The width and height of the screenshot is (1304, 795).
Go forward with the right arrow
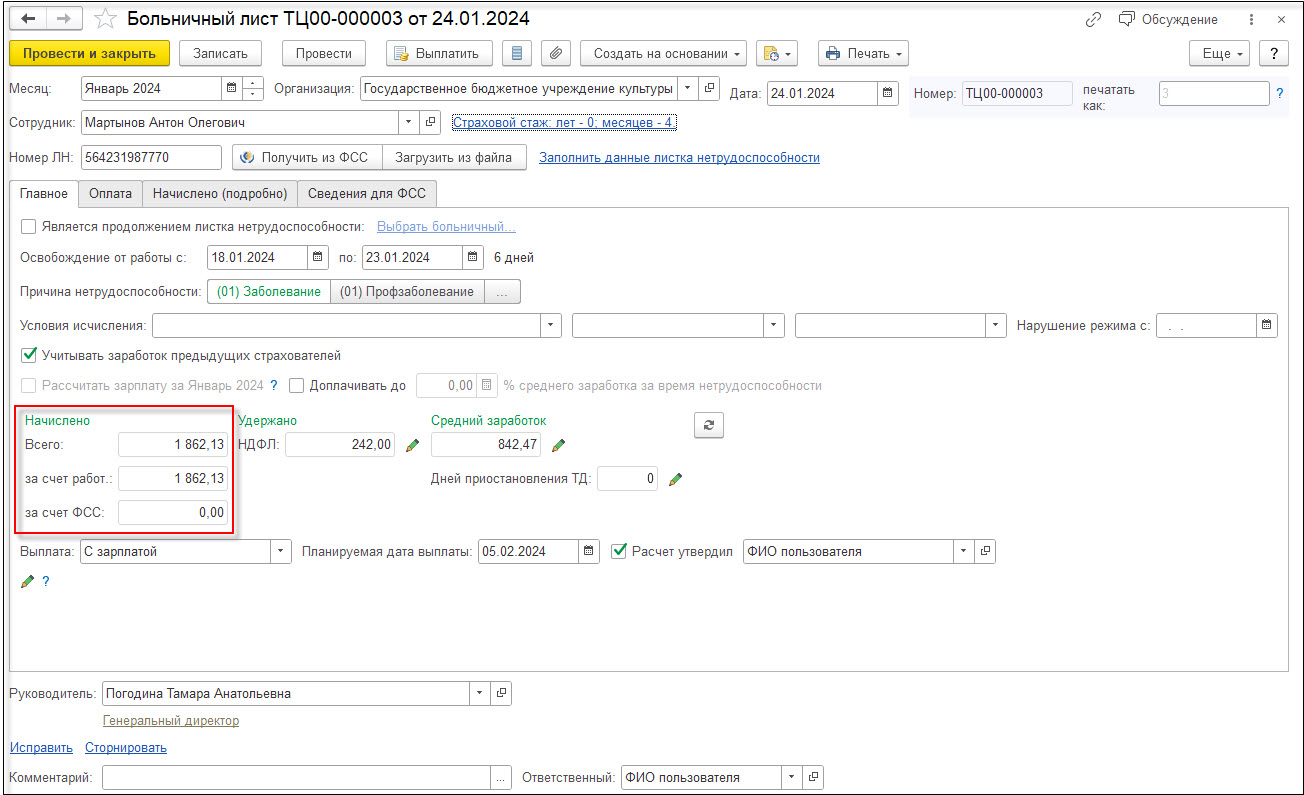[63, 19]
